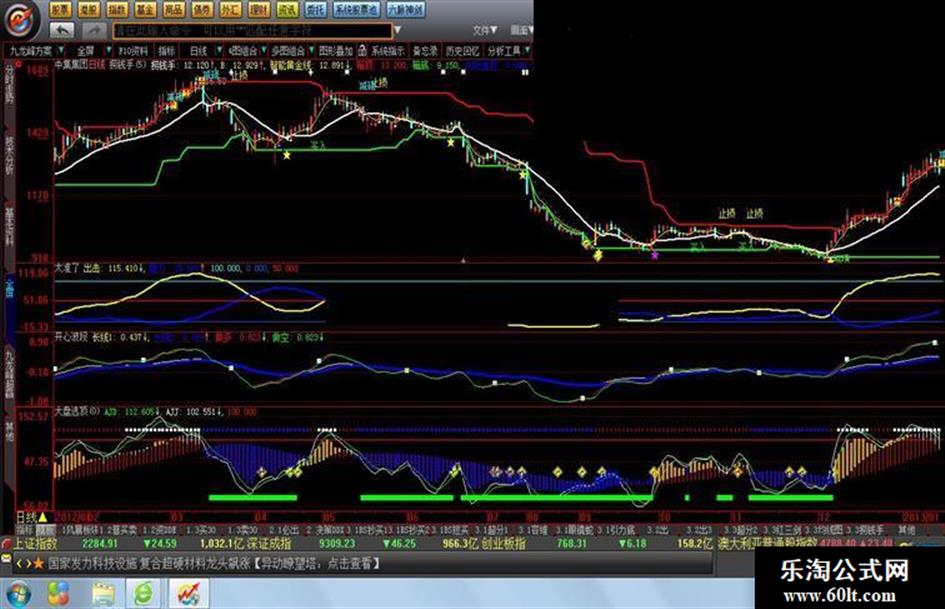Click the orange star icon in the news ticker
The height and width of the screenshot is (609, 945).
click(x=39, y=563)
